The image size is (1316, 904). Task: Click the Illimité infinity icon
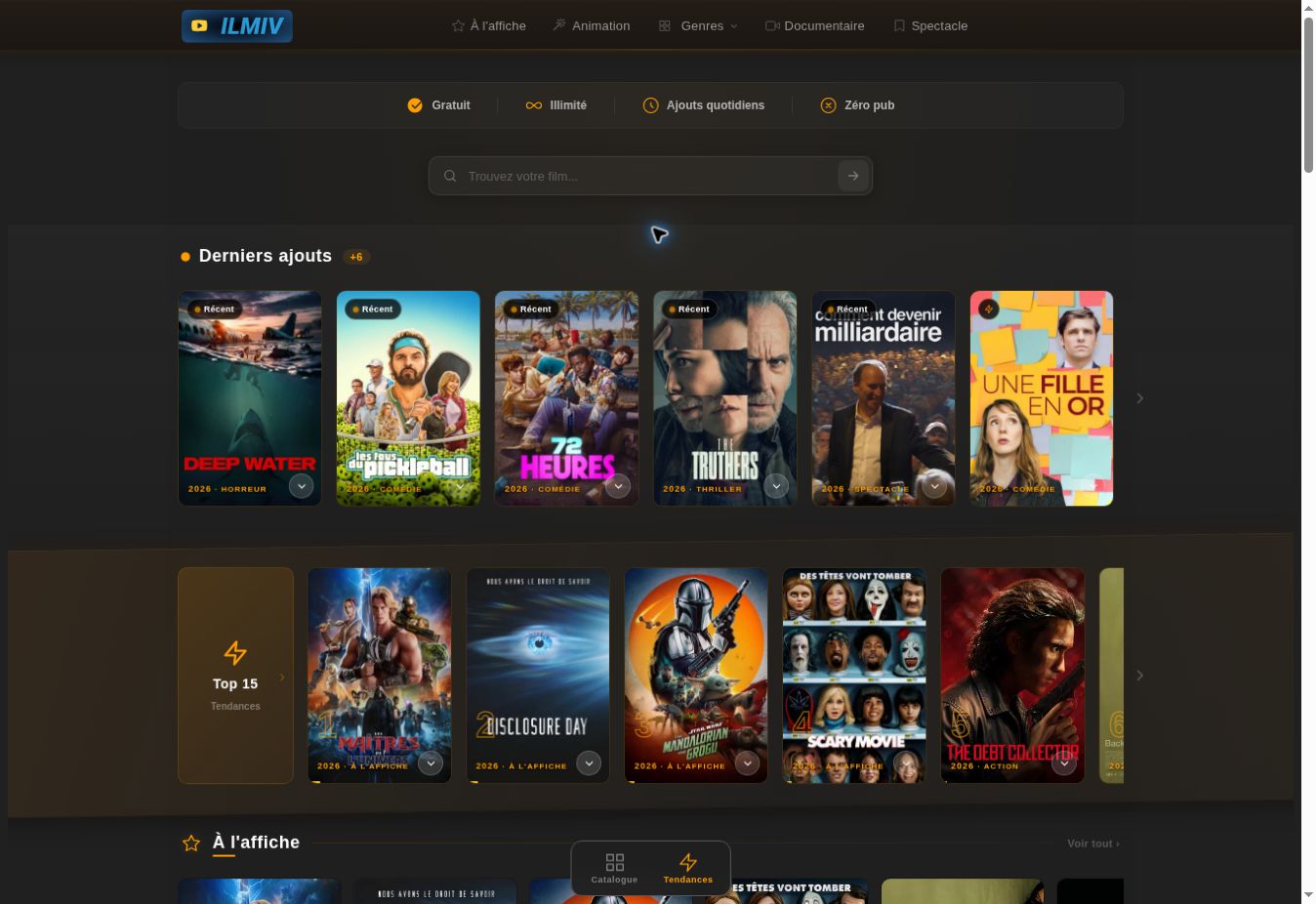click(x=534, y=105)
